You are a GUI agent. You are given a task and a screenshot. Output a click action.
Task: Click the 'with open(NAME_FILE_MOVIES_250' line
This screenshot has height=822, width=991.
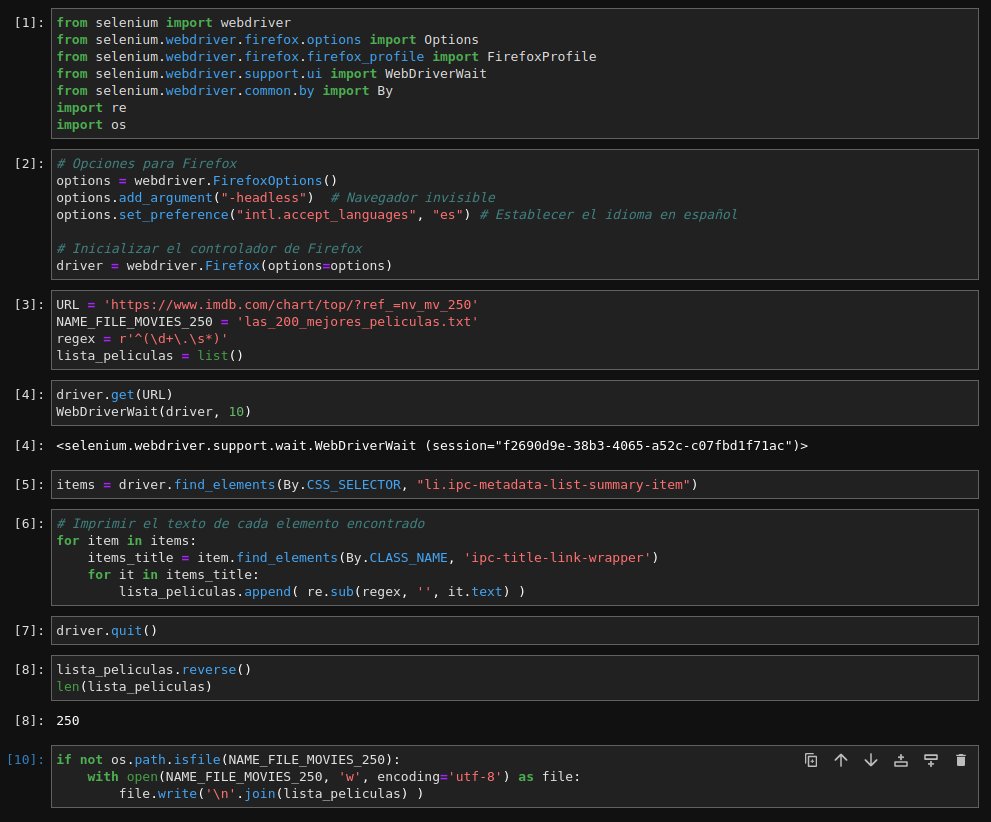tap(334, 777)
